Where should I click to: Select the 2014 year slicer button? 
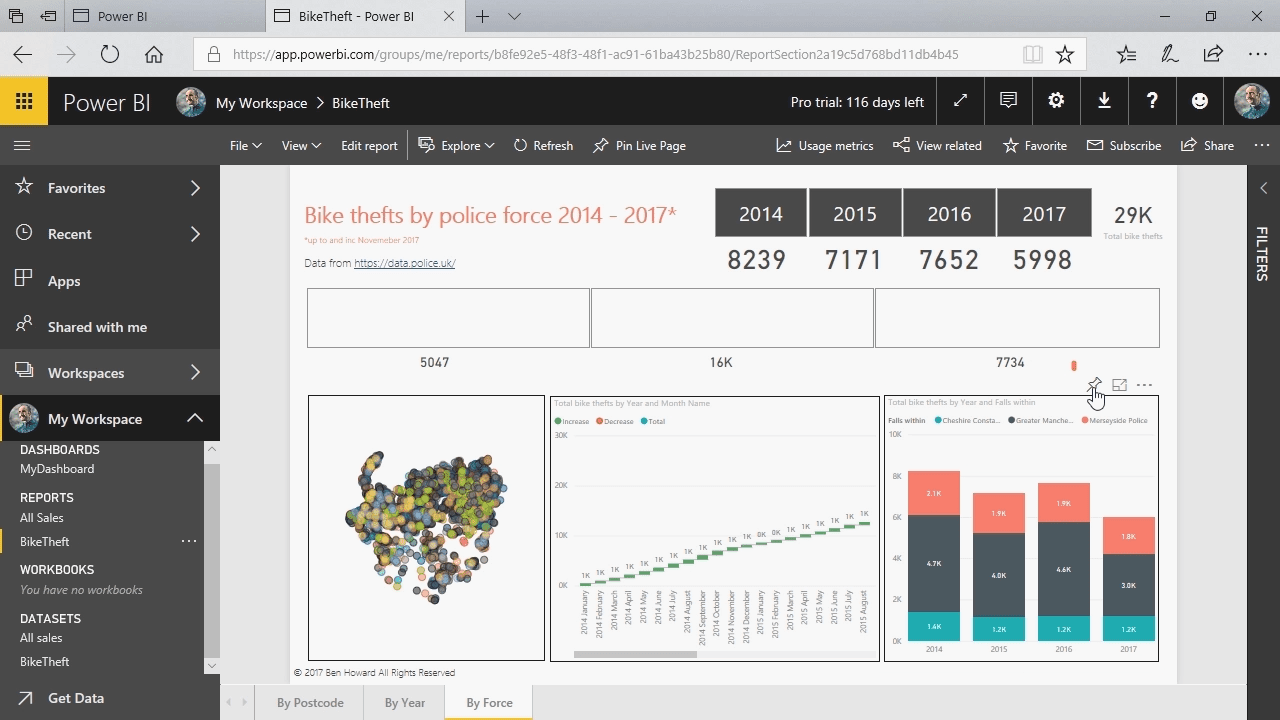(x=760, y=212)
